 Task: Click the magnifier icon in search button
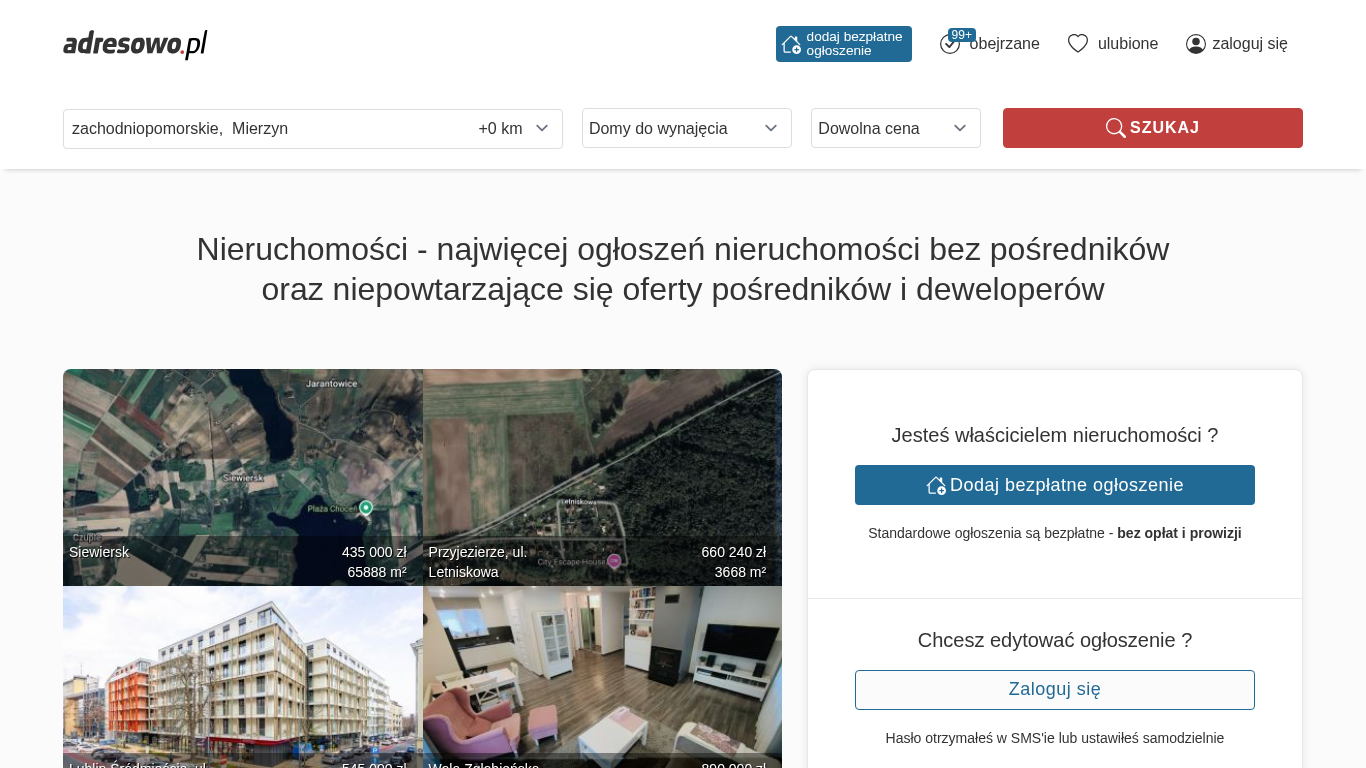[x=1115, y=128]
